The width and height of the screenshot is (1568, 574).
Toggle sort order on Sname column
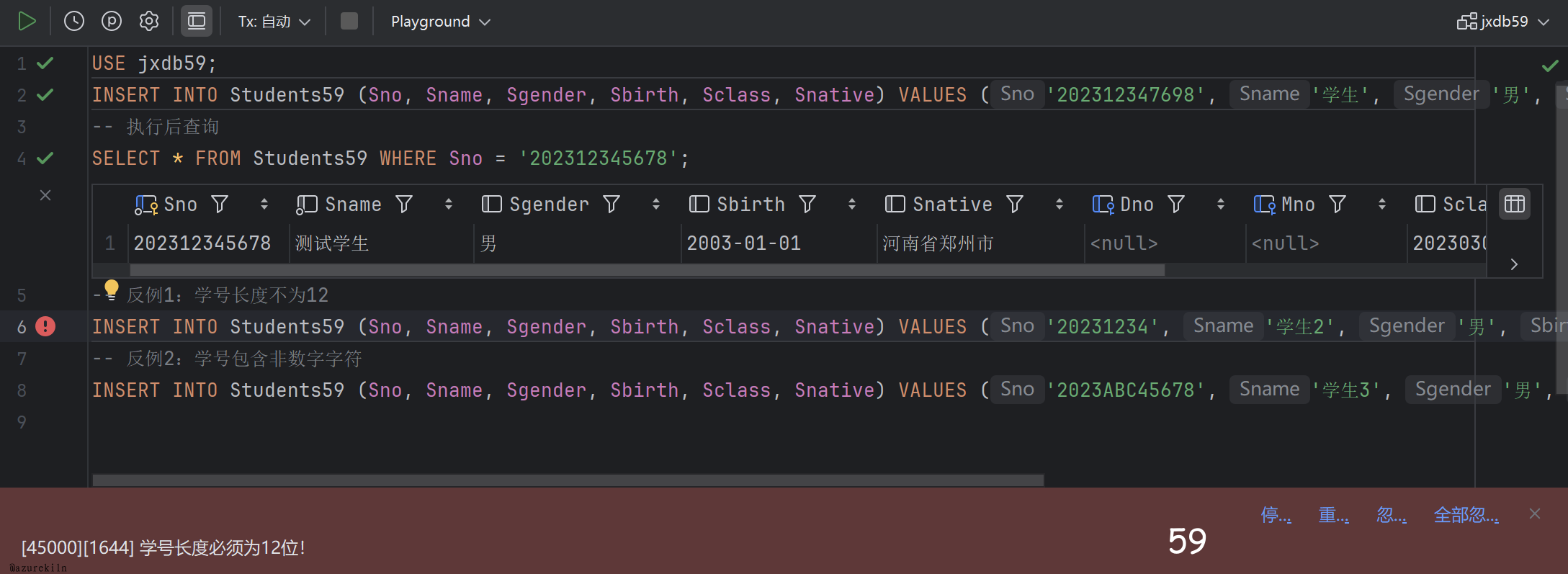click(x=449, y=205)
